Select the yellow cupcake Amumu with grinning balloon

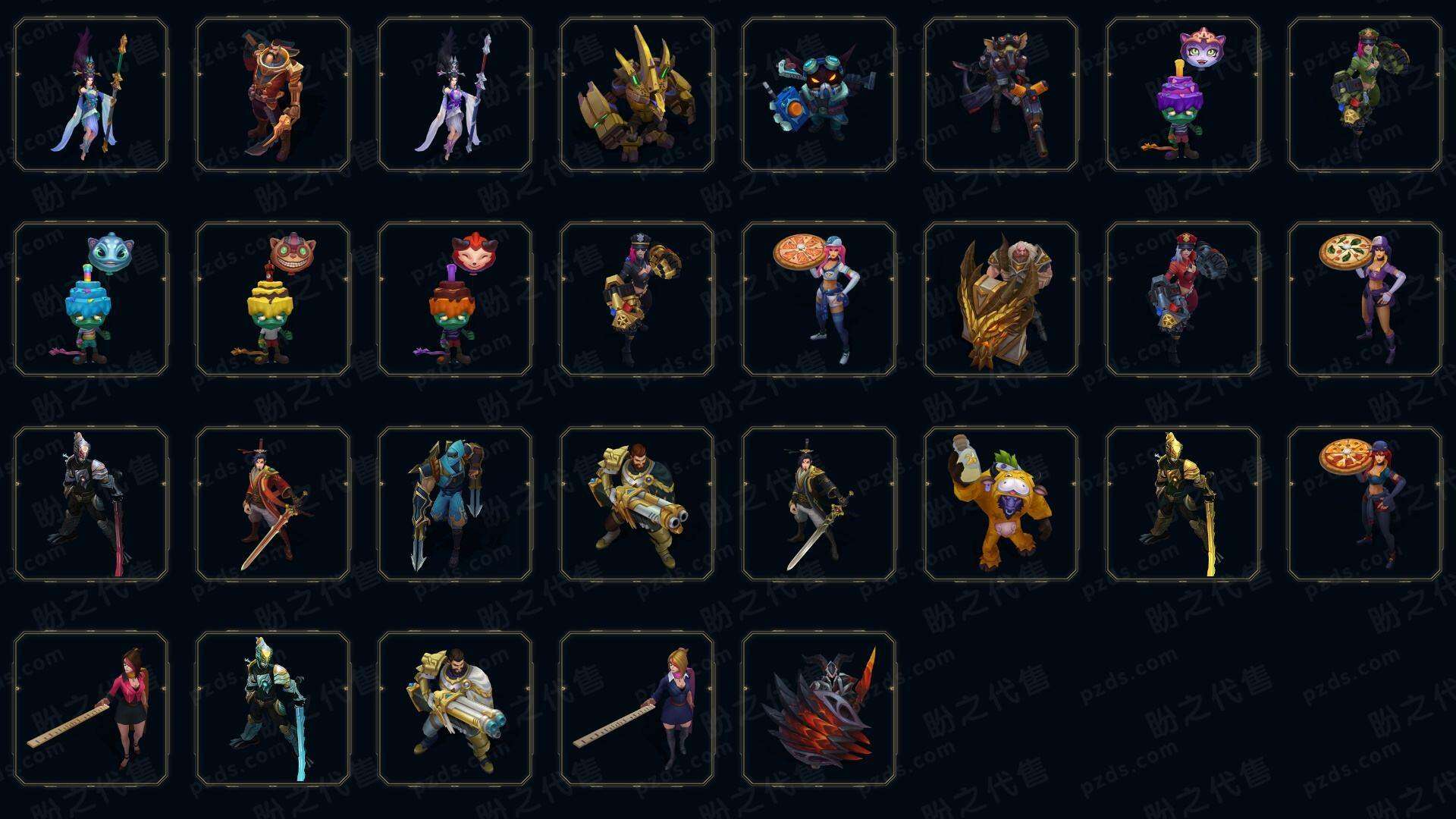pyautogui.click(x=273, y=300)
